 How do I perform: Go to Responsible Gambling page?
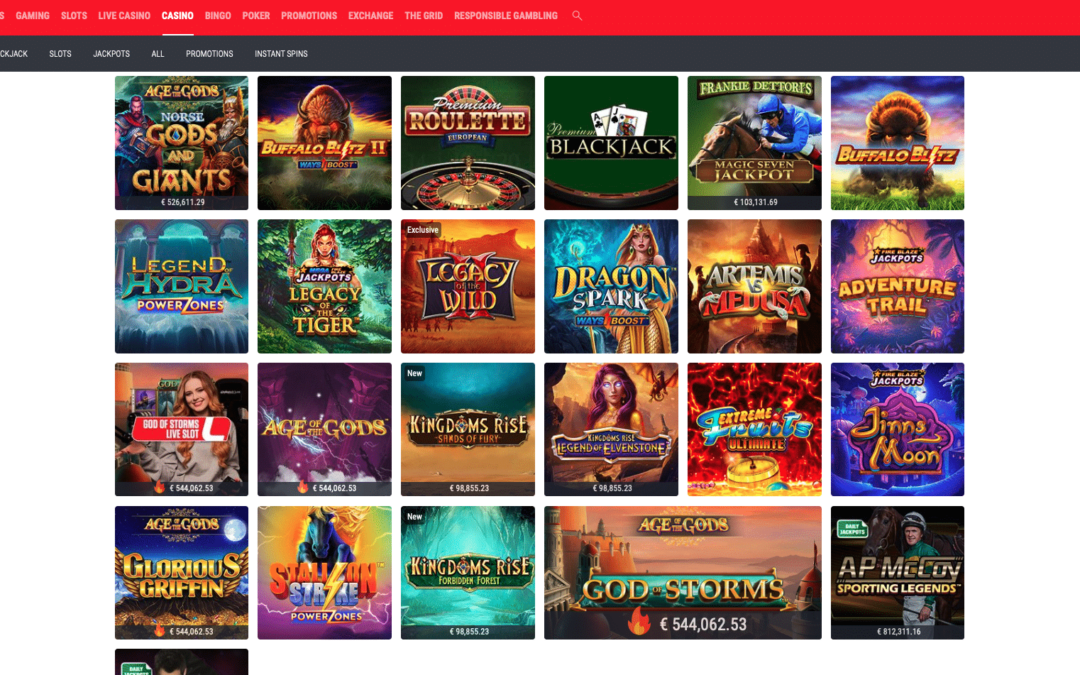(x=506, y=15)
